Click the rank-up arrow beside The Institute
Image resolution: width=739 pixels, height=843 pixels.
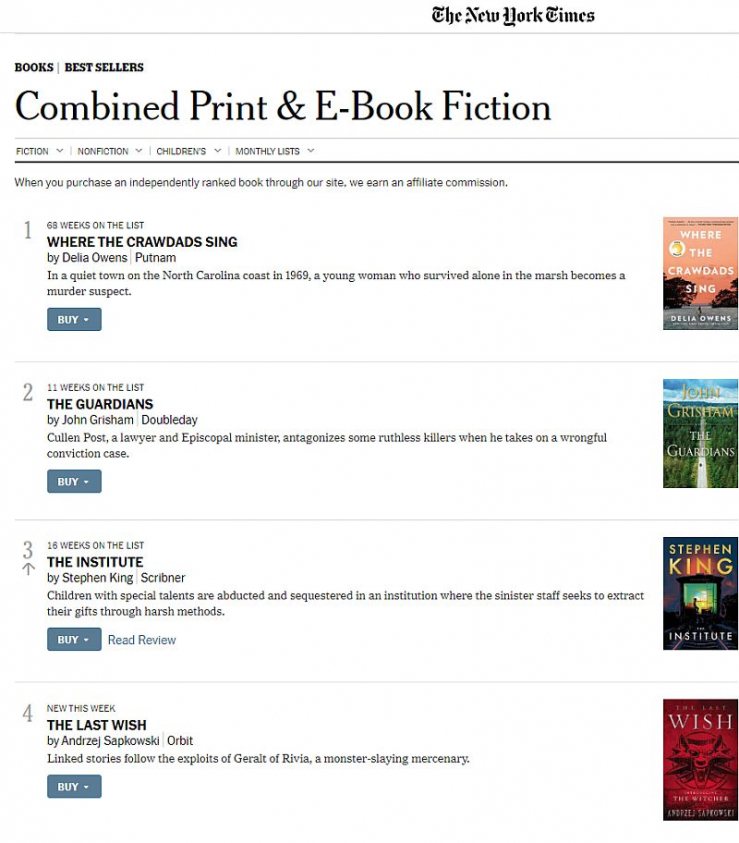(28, 571)
